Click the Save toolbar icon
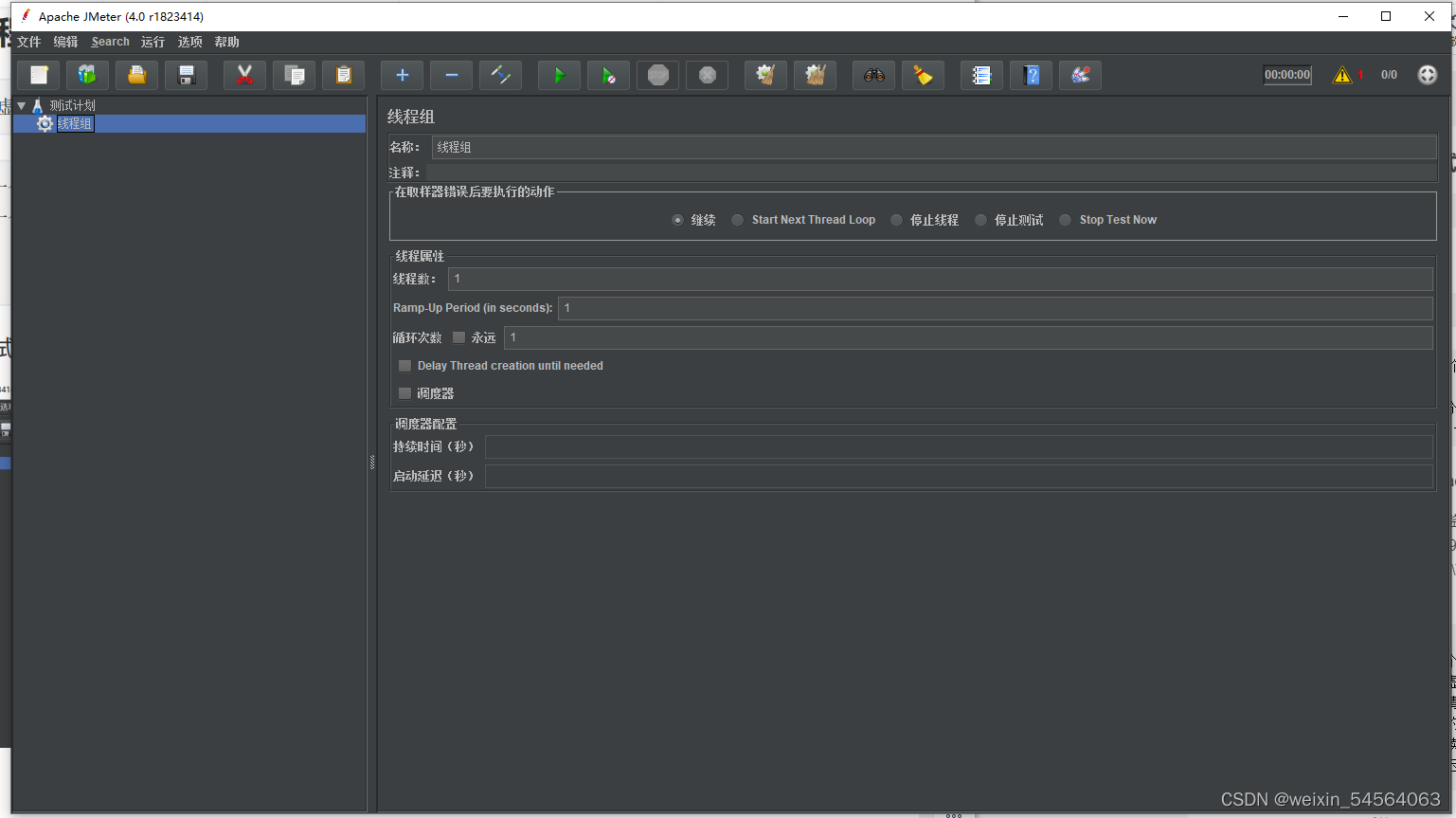 coord(187,75)
